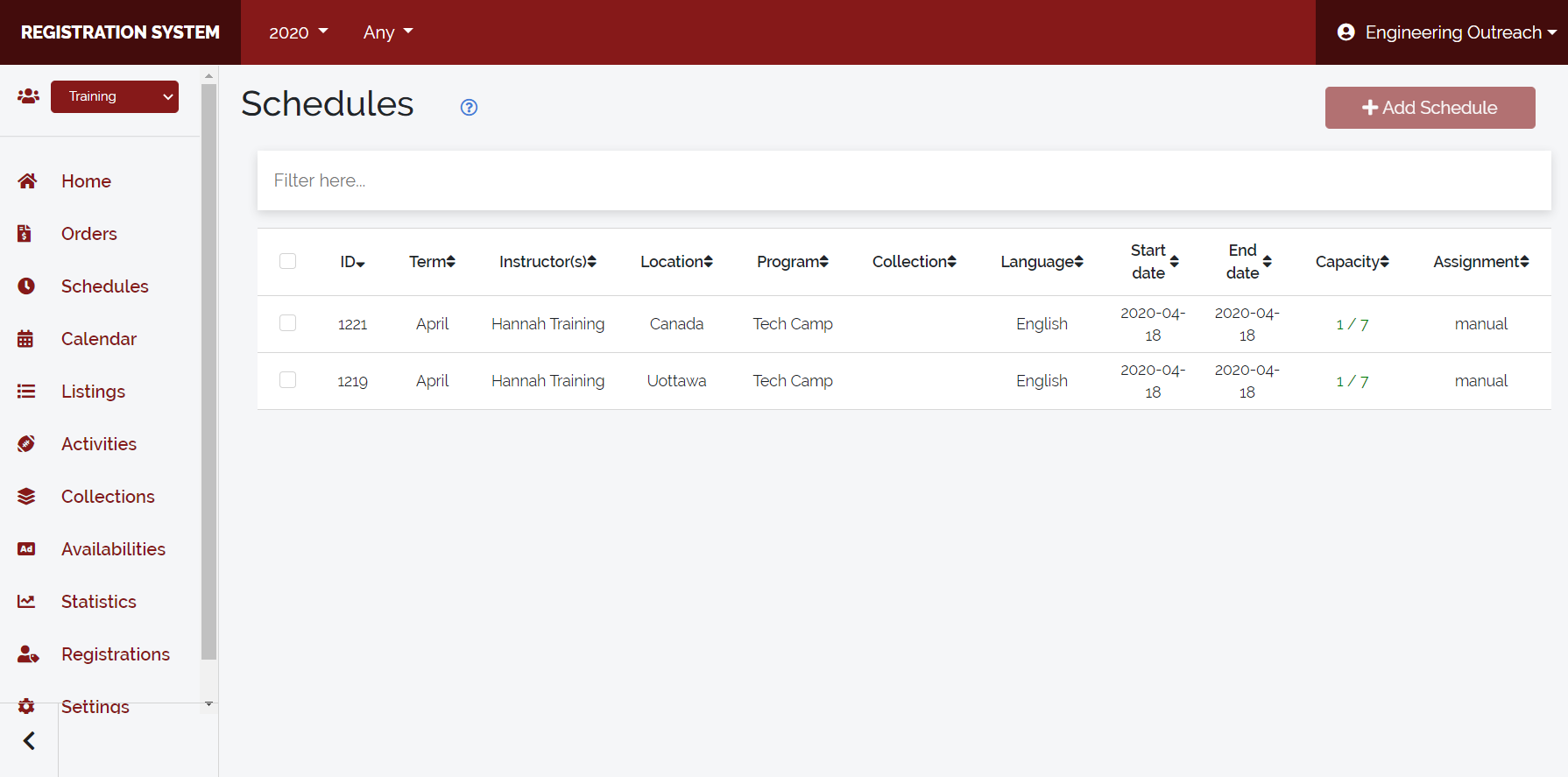Open Listings from the sidebar
Viewport: 1568px width, 777px height.
point(93,392)
